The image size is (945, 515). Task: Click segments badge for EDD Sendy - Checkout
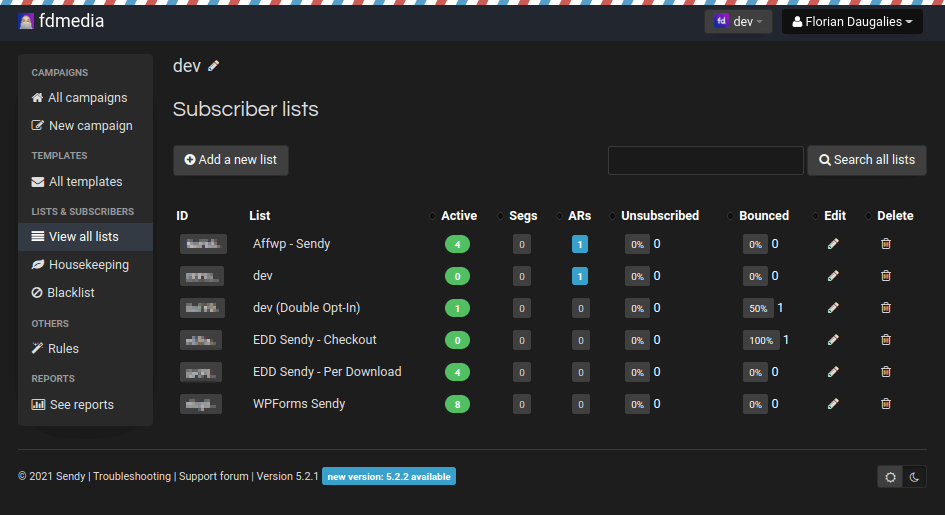pyautogui.click(x=522, y=340)
